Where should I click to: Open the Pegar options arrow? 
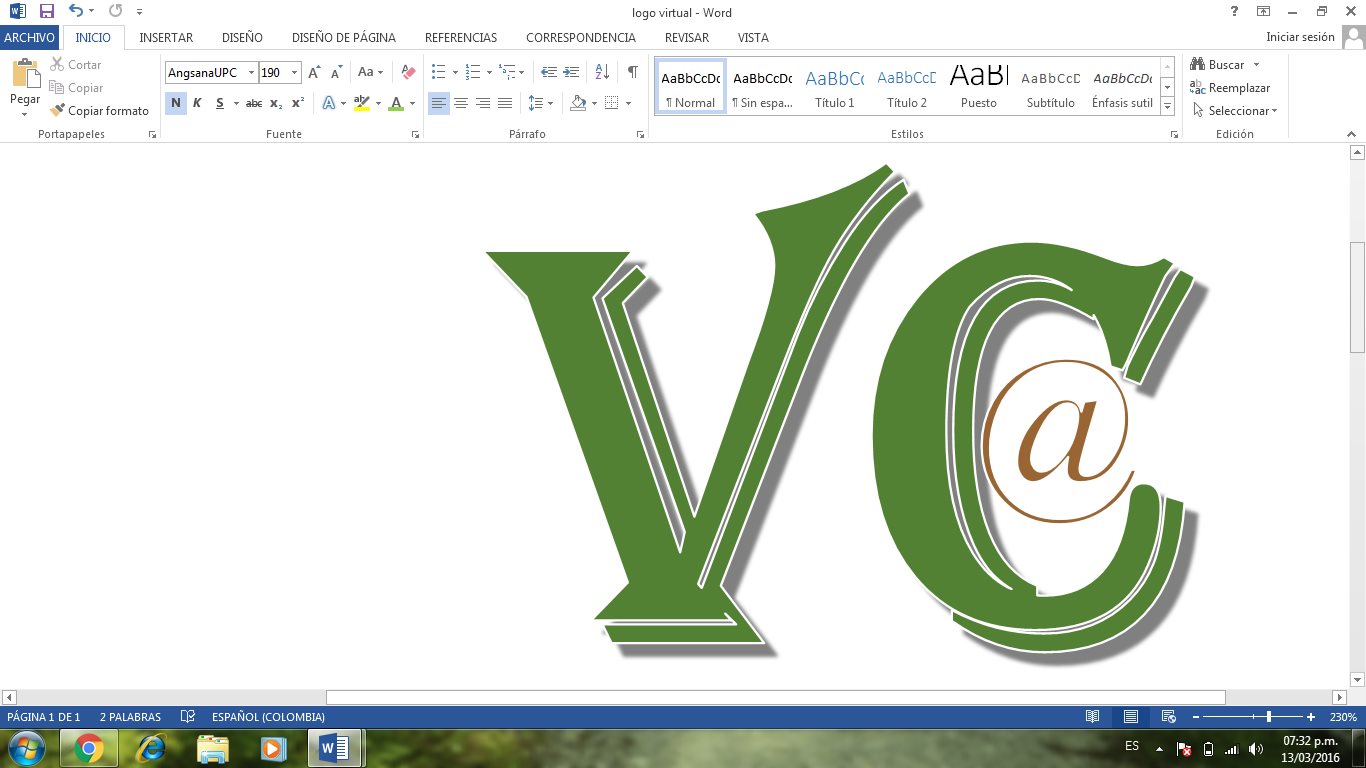[24, 113]
